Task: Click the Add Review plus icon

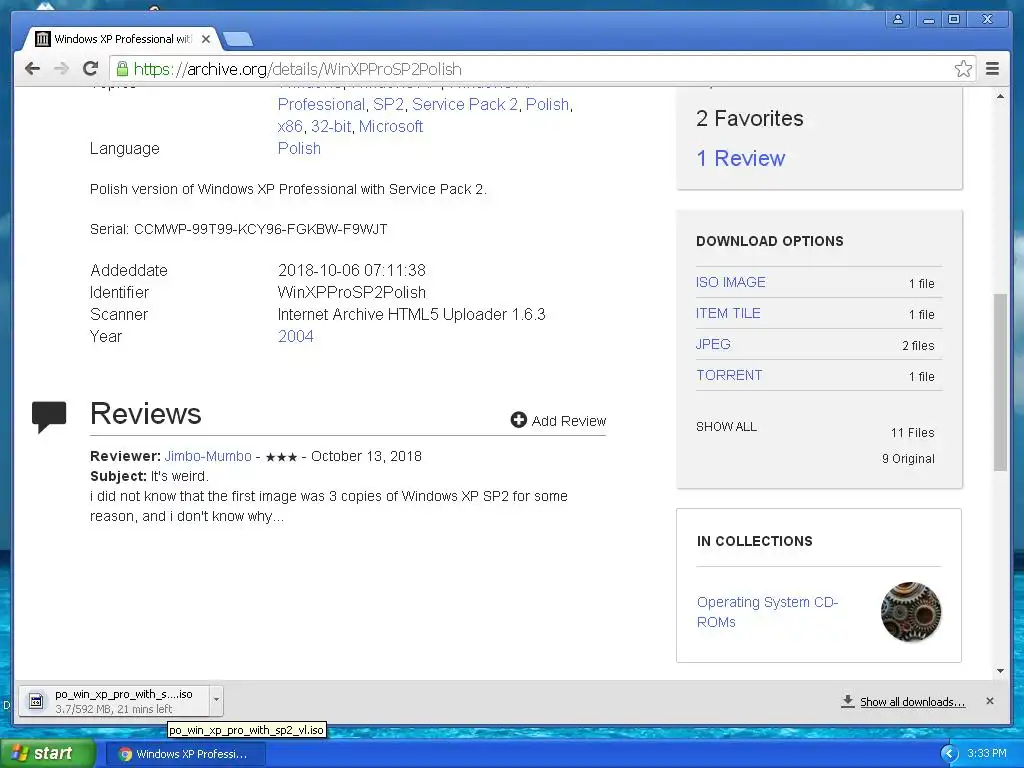Action: point(519,420)
